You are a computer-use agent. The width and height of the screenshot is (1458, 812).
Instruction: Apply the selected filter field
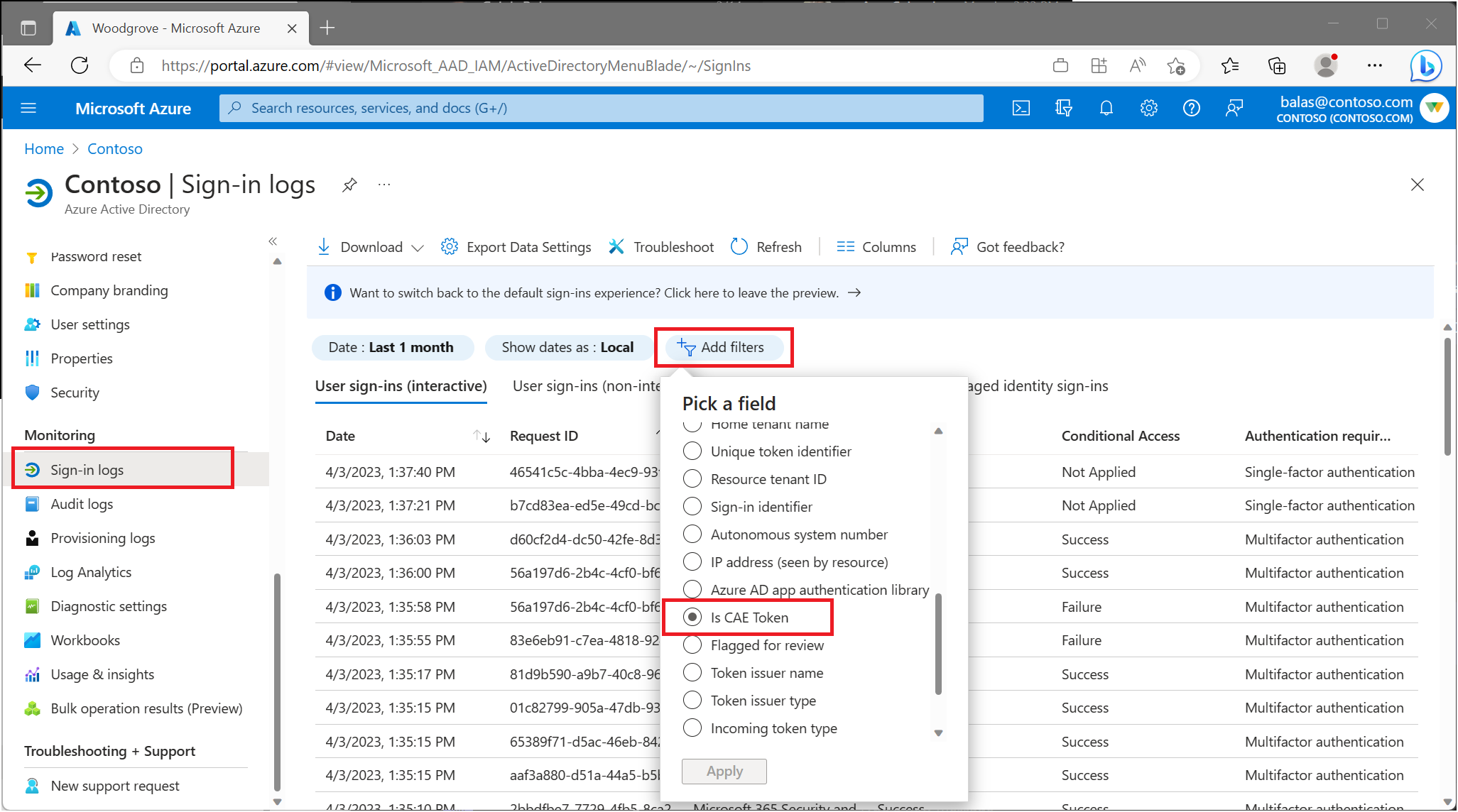724,771
